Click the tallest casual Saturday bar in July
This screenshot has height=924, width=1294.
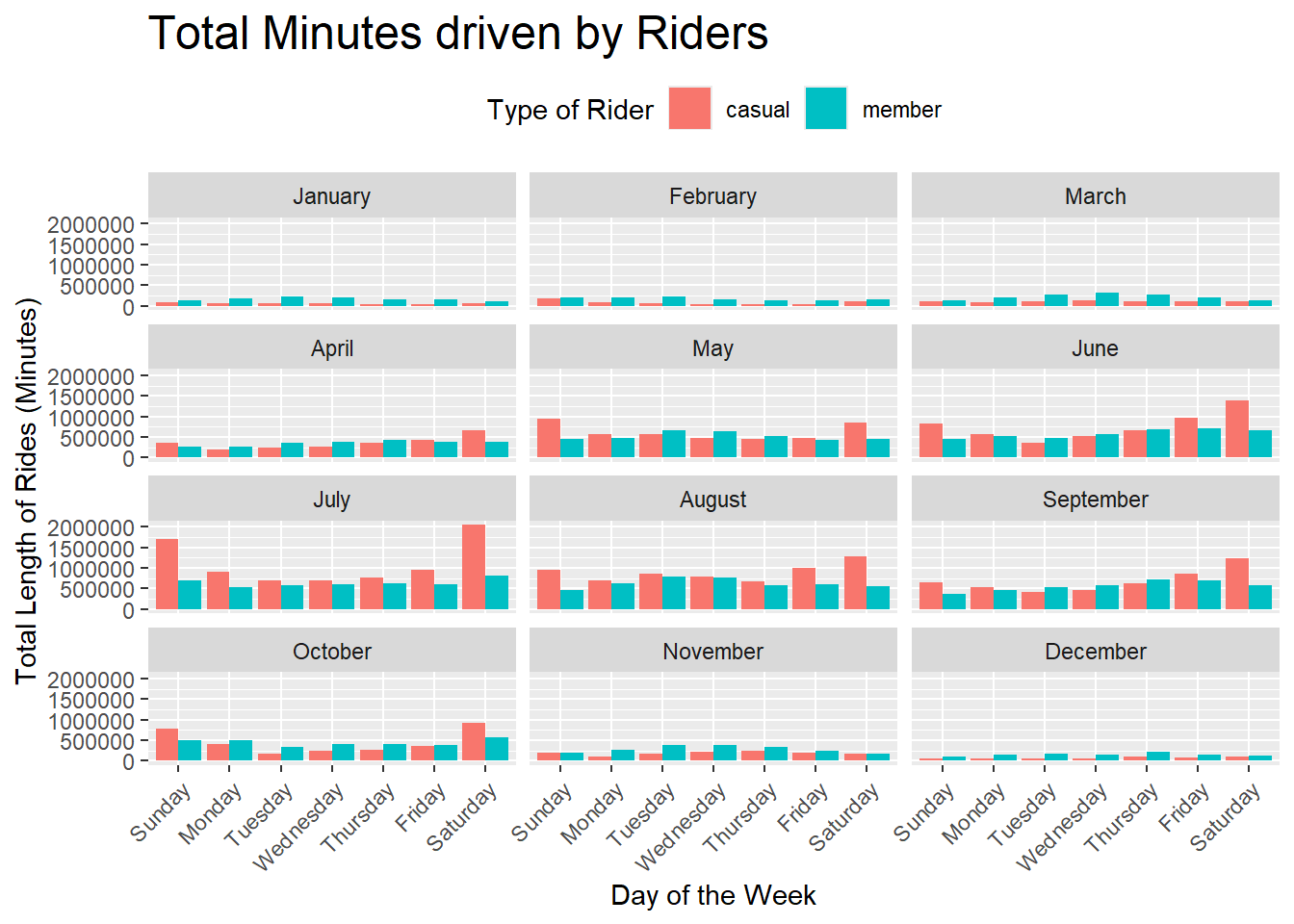pyautogui.click(x=474, y=566)
